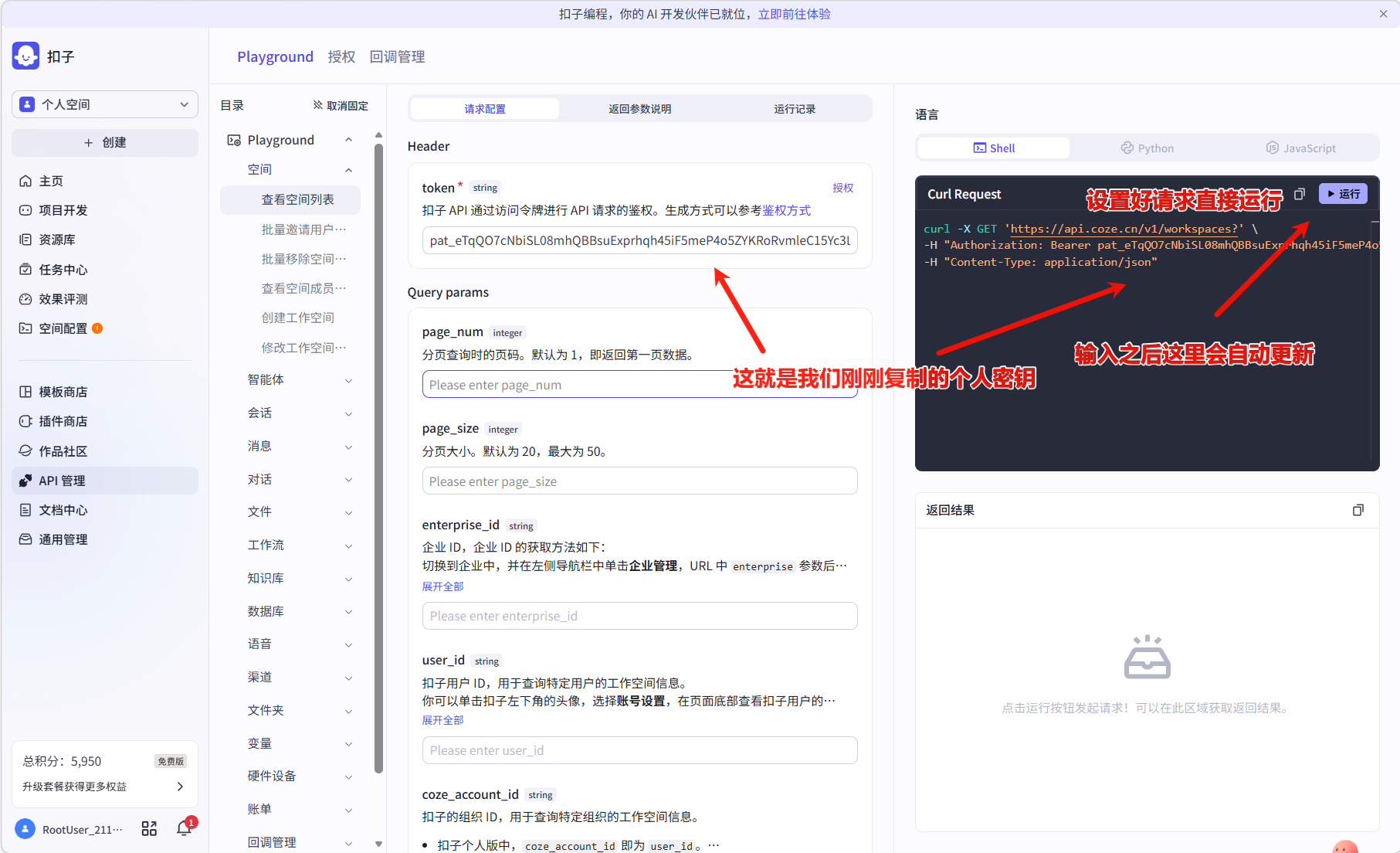Click the 运行 run button

[1343, 194]
